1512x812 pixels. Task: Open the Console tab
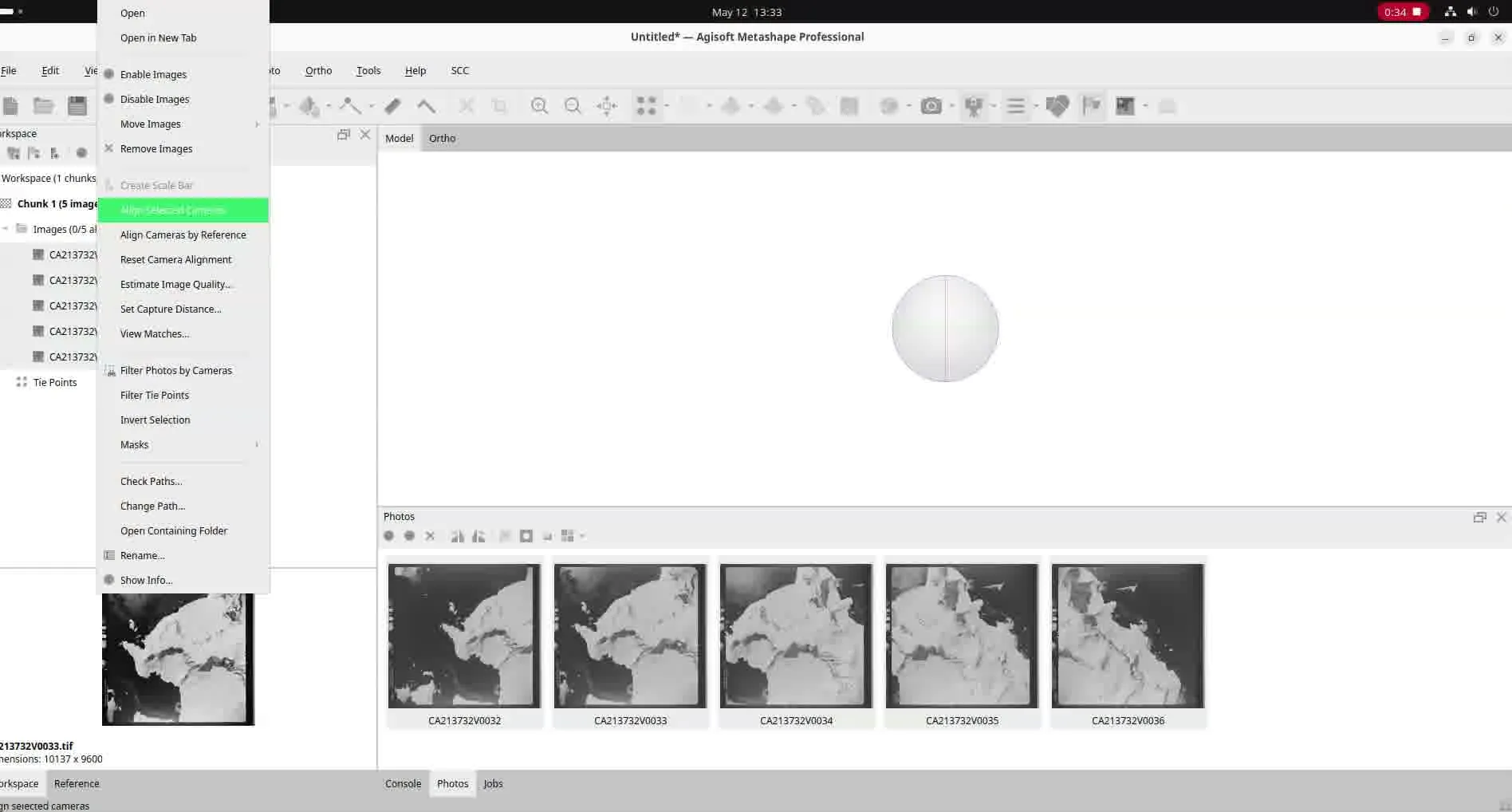[403, 783]
